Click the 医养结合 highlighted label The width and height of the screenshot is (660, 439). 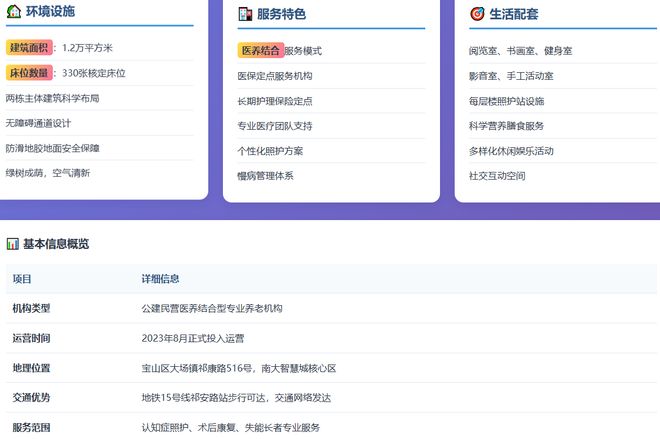point(261,51)
